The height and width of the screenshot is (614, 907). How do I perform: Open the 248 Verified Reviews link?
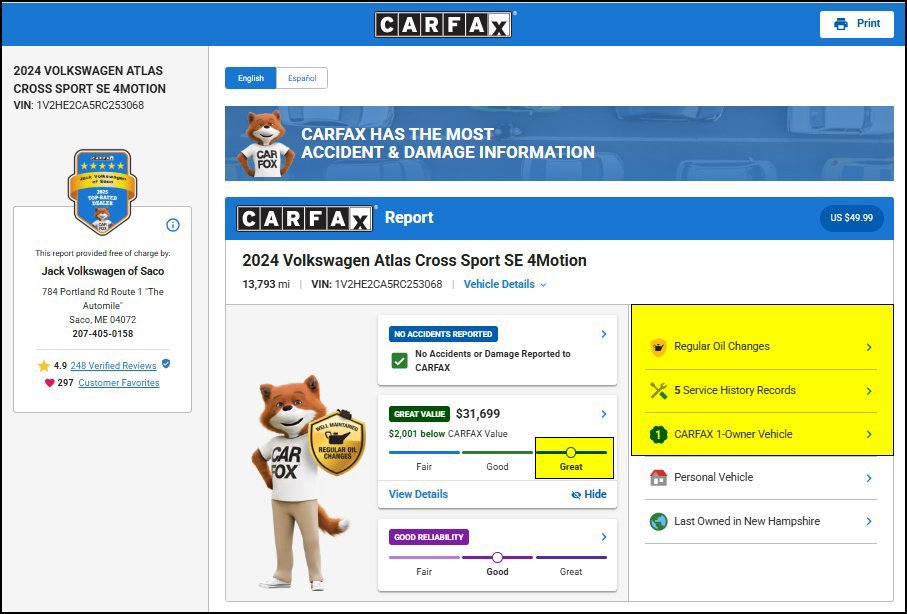tap(113, 366)
